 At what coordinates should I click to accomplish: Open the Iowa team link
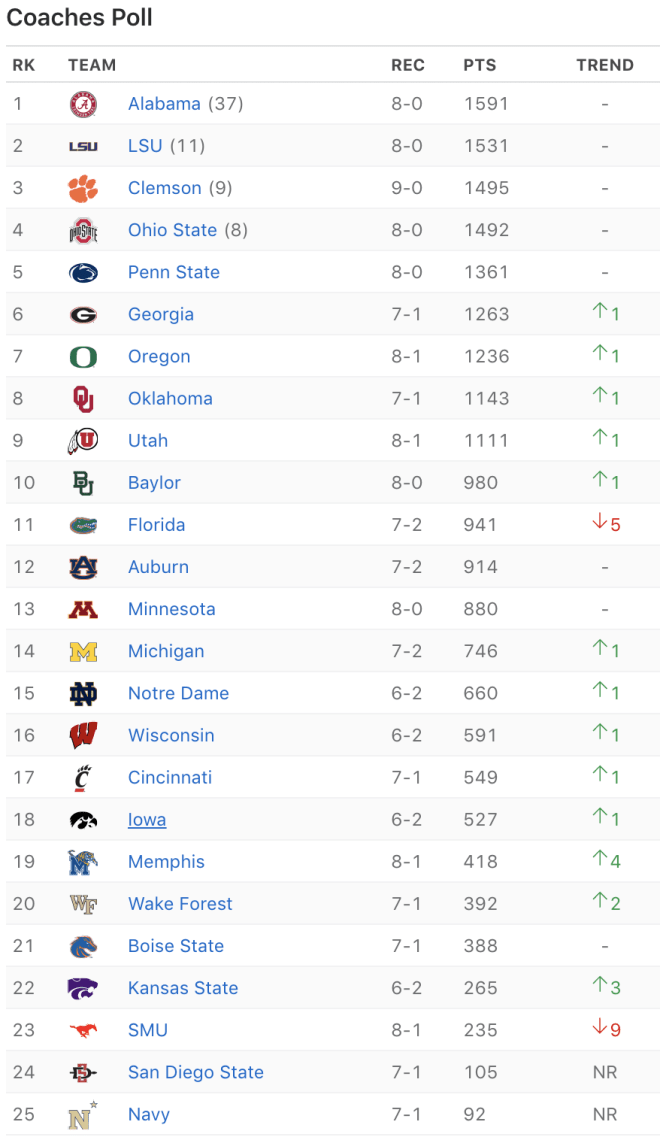[x=147, y=819]
